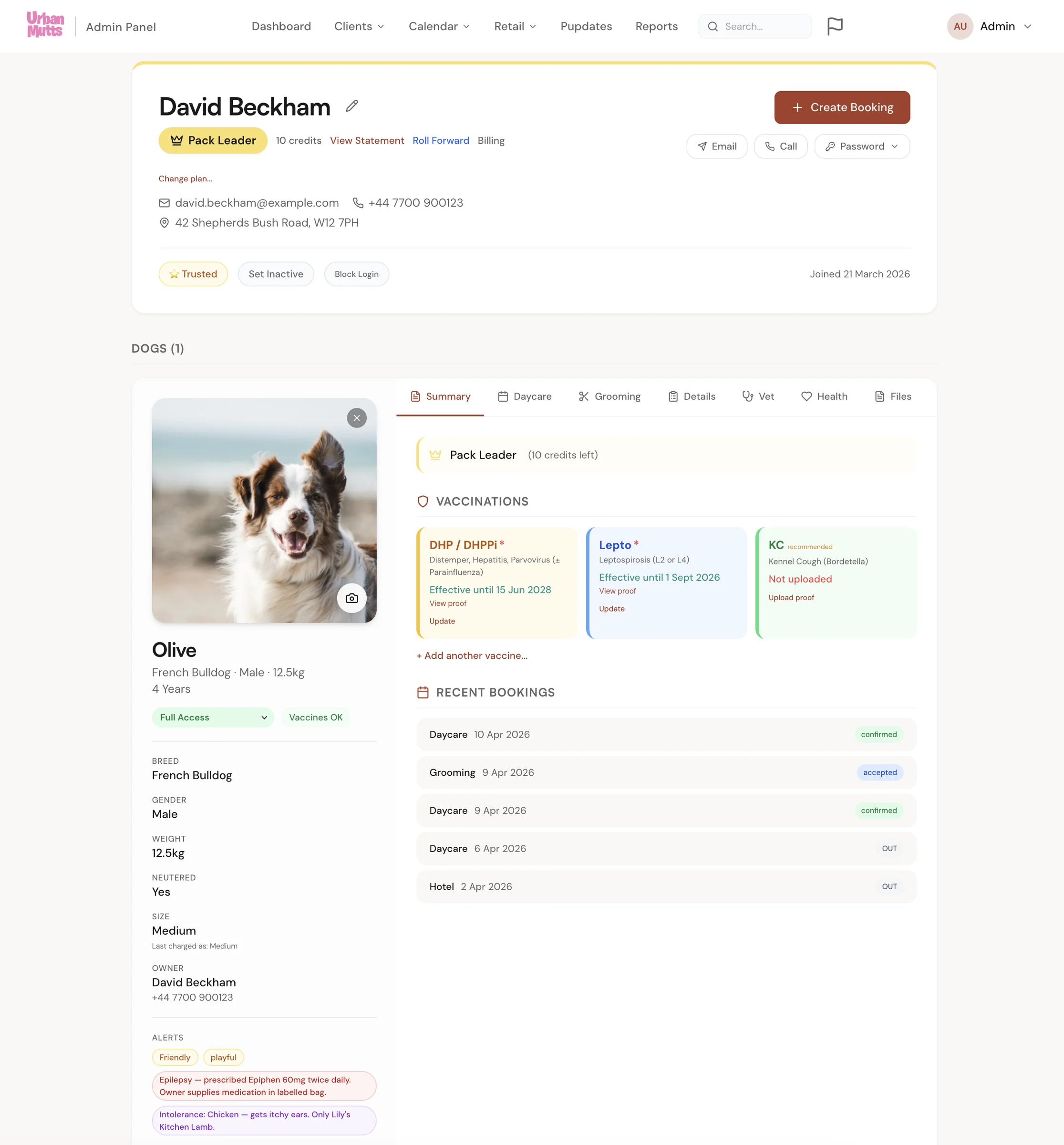Viewport: 1064px width, 1145px height.
Task: Click the playful alert tag
Action: [x=223, y=1057]
